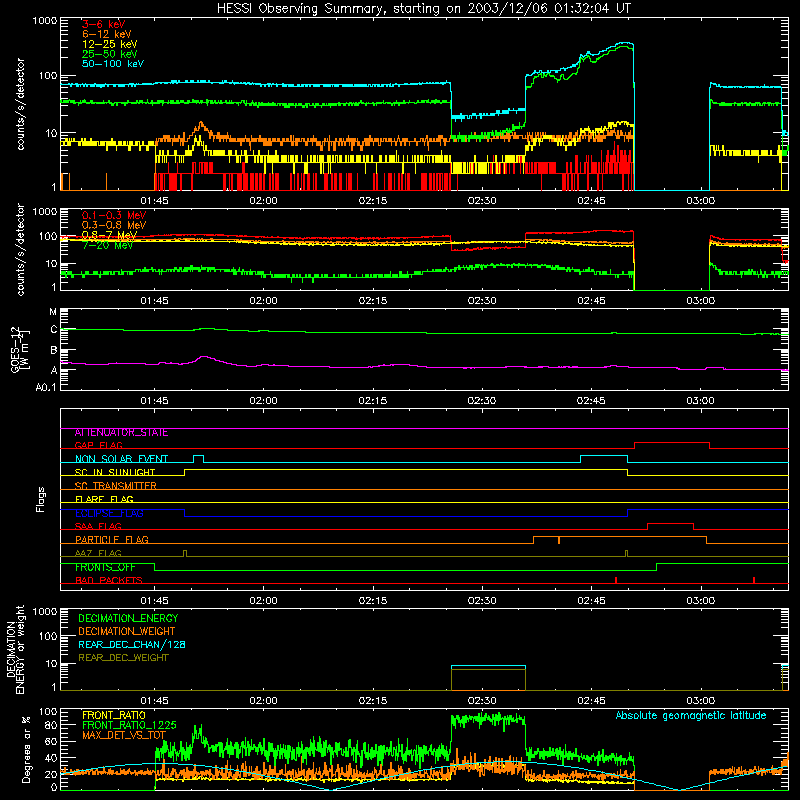
Task: Select the 25-50 keV legend label
Action: point(110,54)
